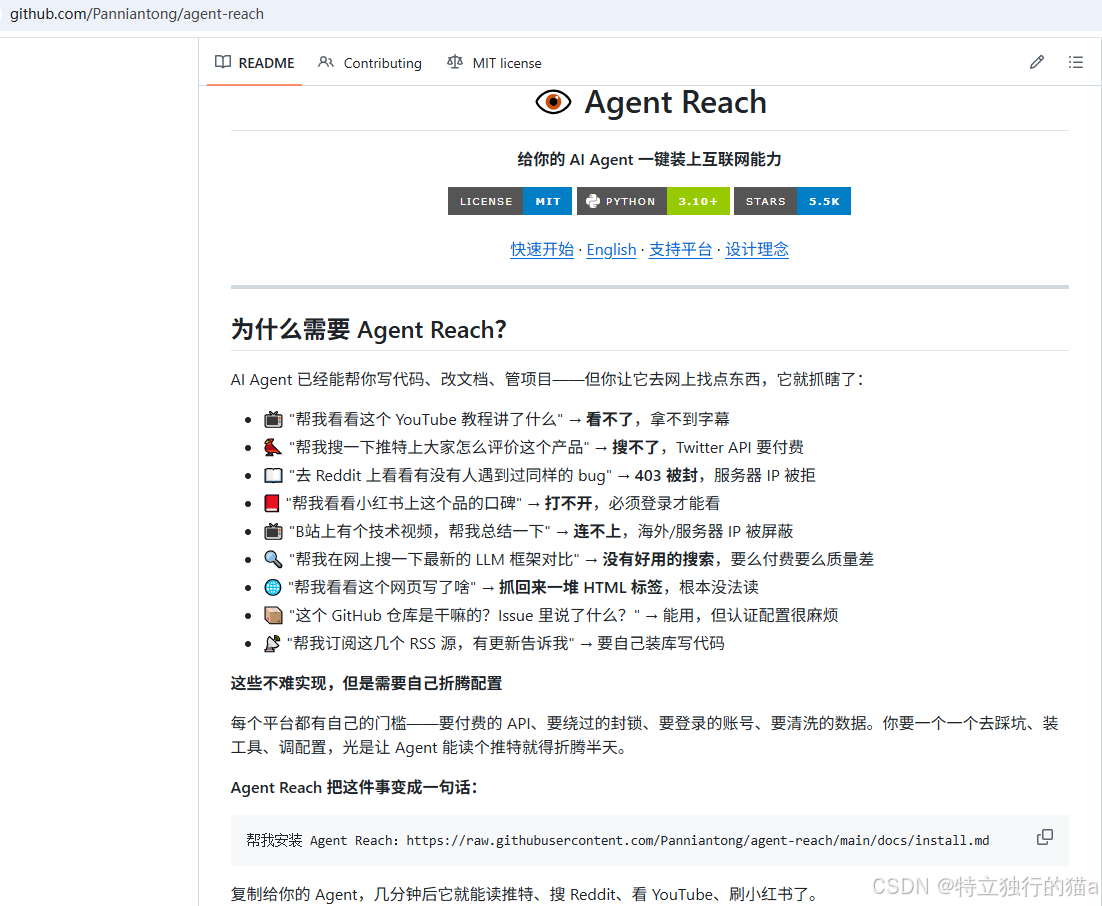The height and width of the screenshot is (906, 1102).
Task: Click the paragraph starting 每个平台都有自己的门槛
Action: click(x=644, y=735)
